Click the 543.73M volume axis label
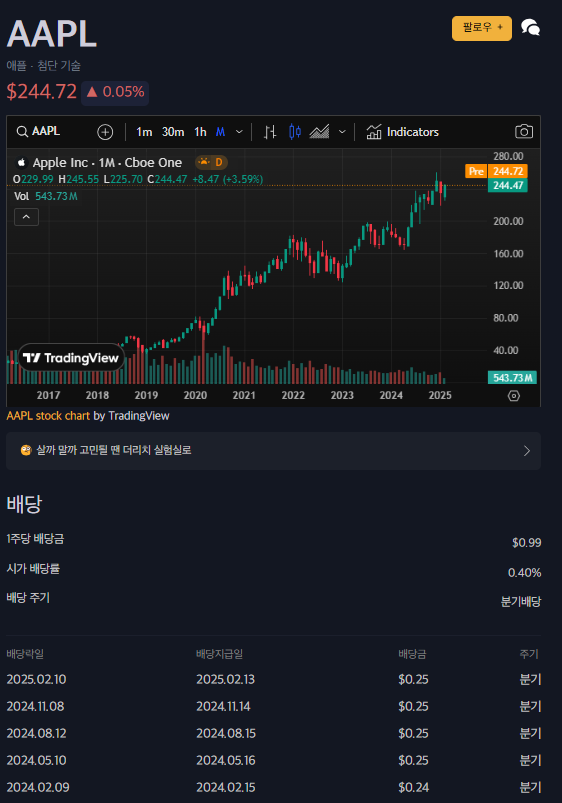Image resolution: width=562 pixels, height=803 pixels. [x=512, y=378]
